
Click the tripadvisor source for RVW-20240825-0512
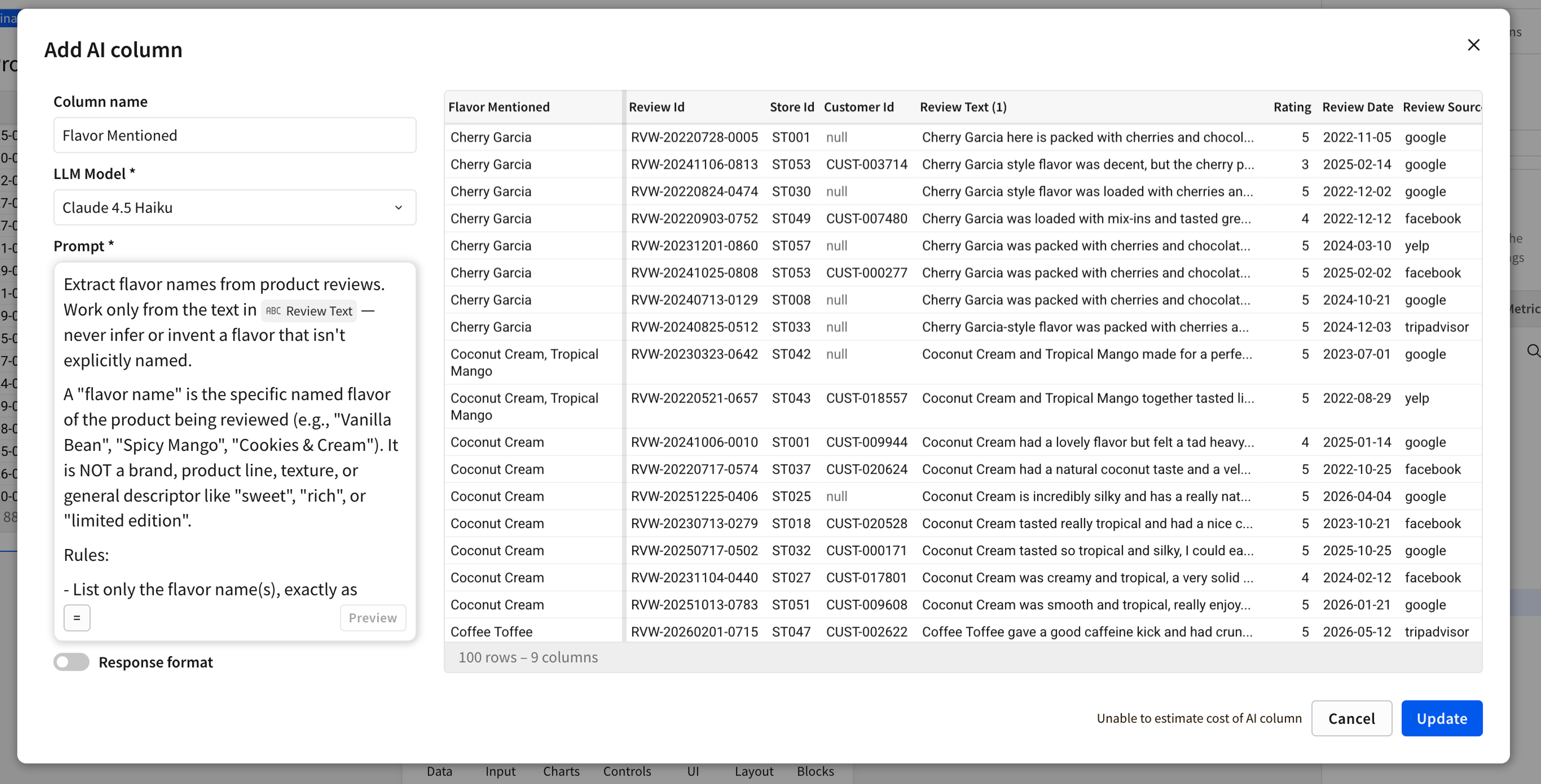click(1436, 327)
